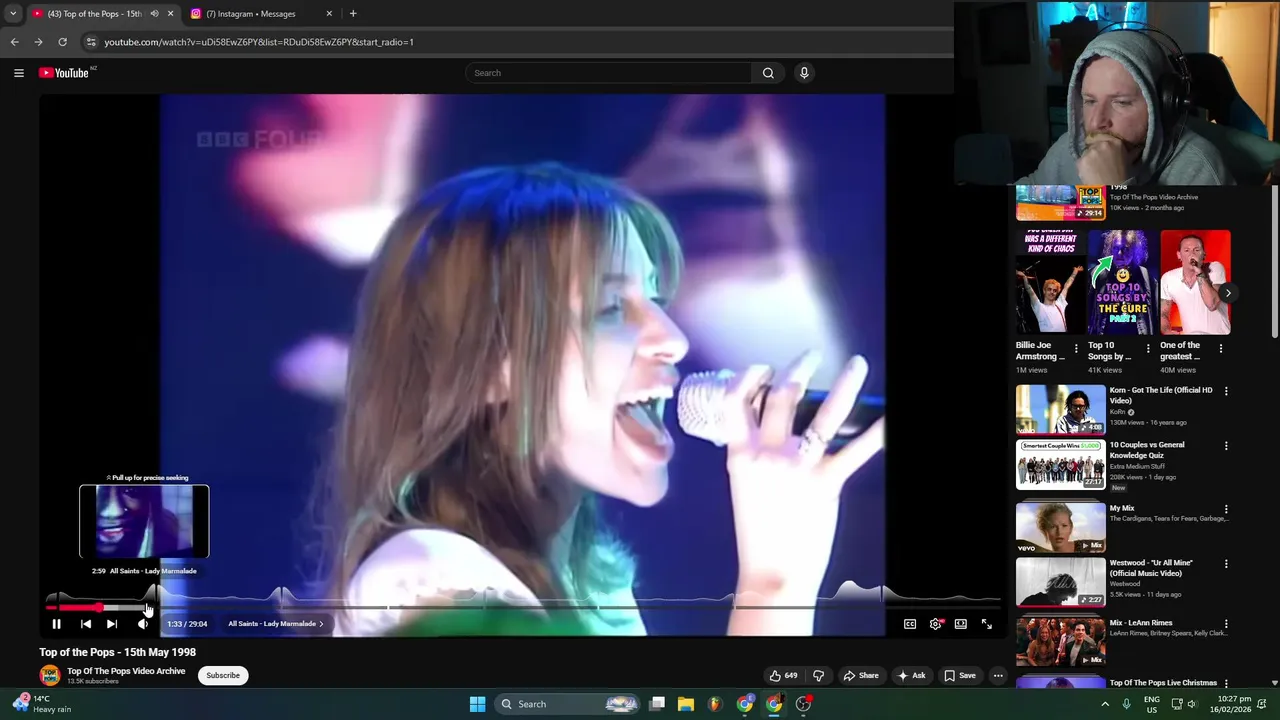
Task: Open options for 'One of the greatest' short
Action: 1221,349
